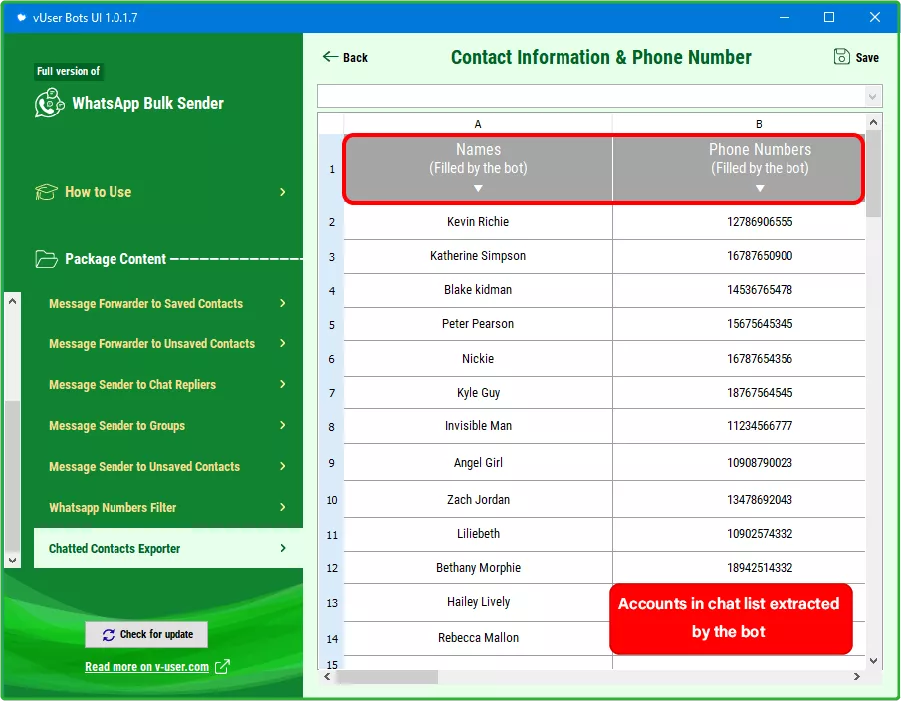Select Message Sender to Unsaved Contacts
This screenshot has width=901, height=701.
(144, 467)
